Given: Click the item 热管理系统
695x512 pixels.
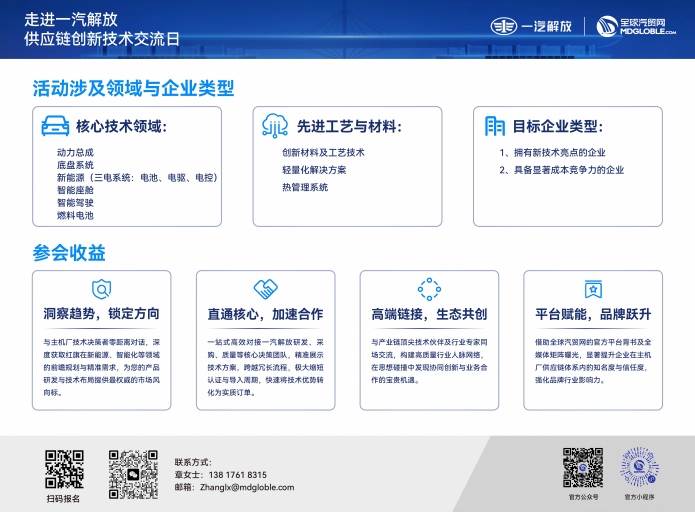Looking at the screenshot, I should point(305,187).
